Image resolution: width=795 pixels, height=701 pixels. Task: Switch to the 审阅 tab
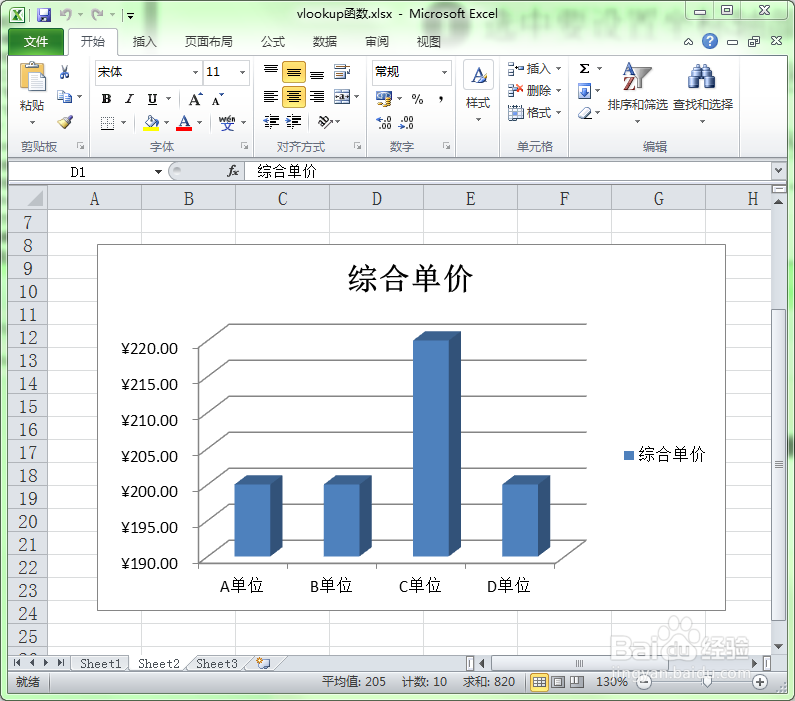[377, 42]
